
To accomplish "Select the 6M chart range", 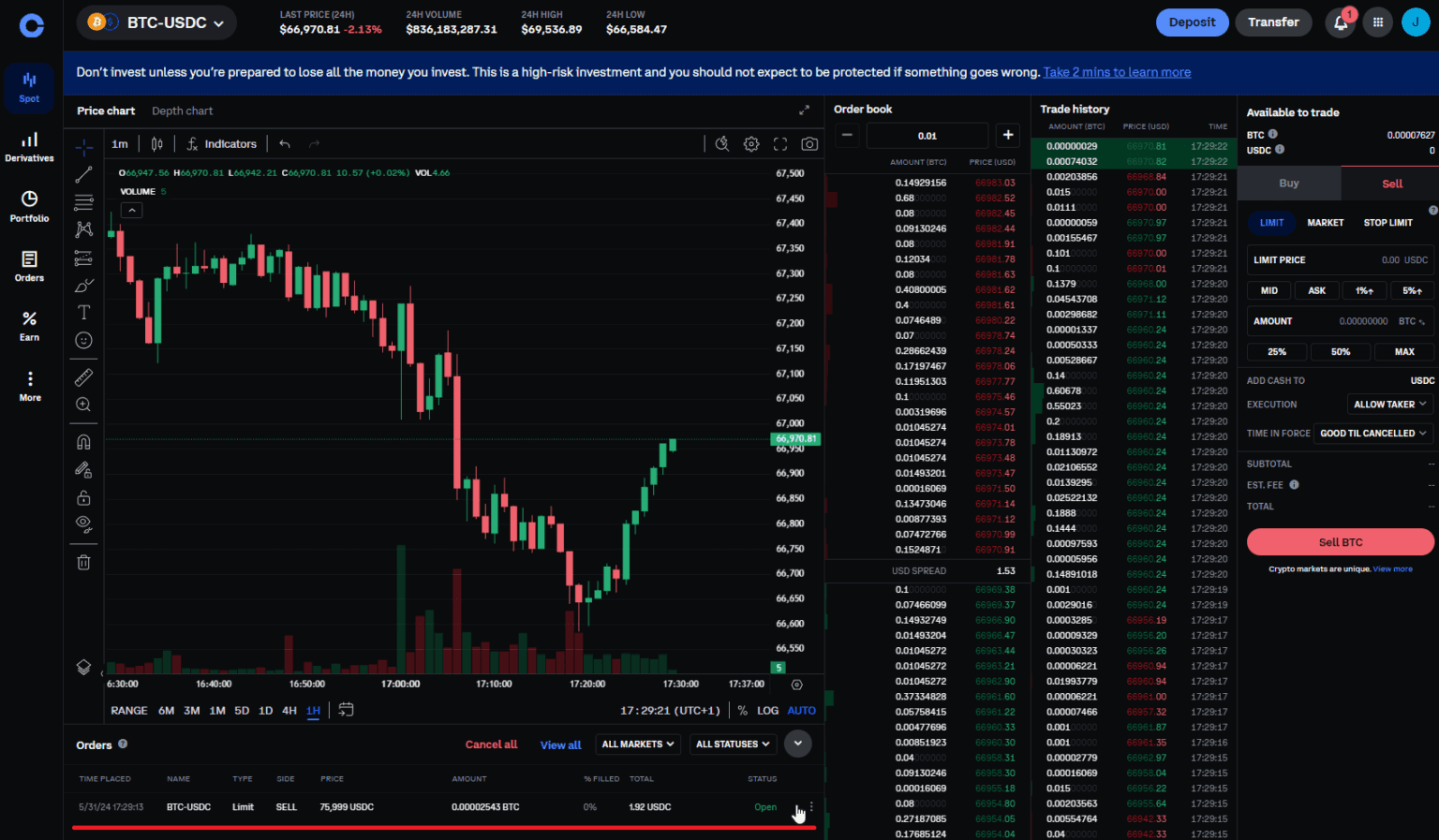I will click(166, 711).
